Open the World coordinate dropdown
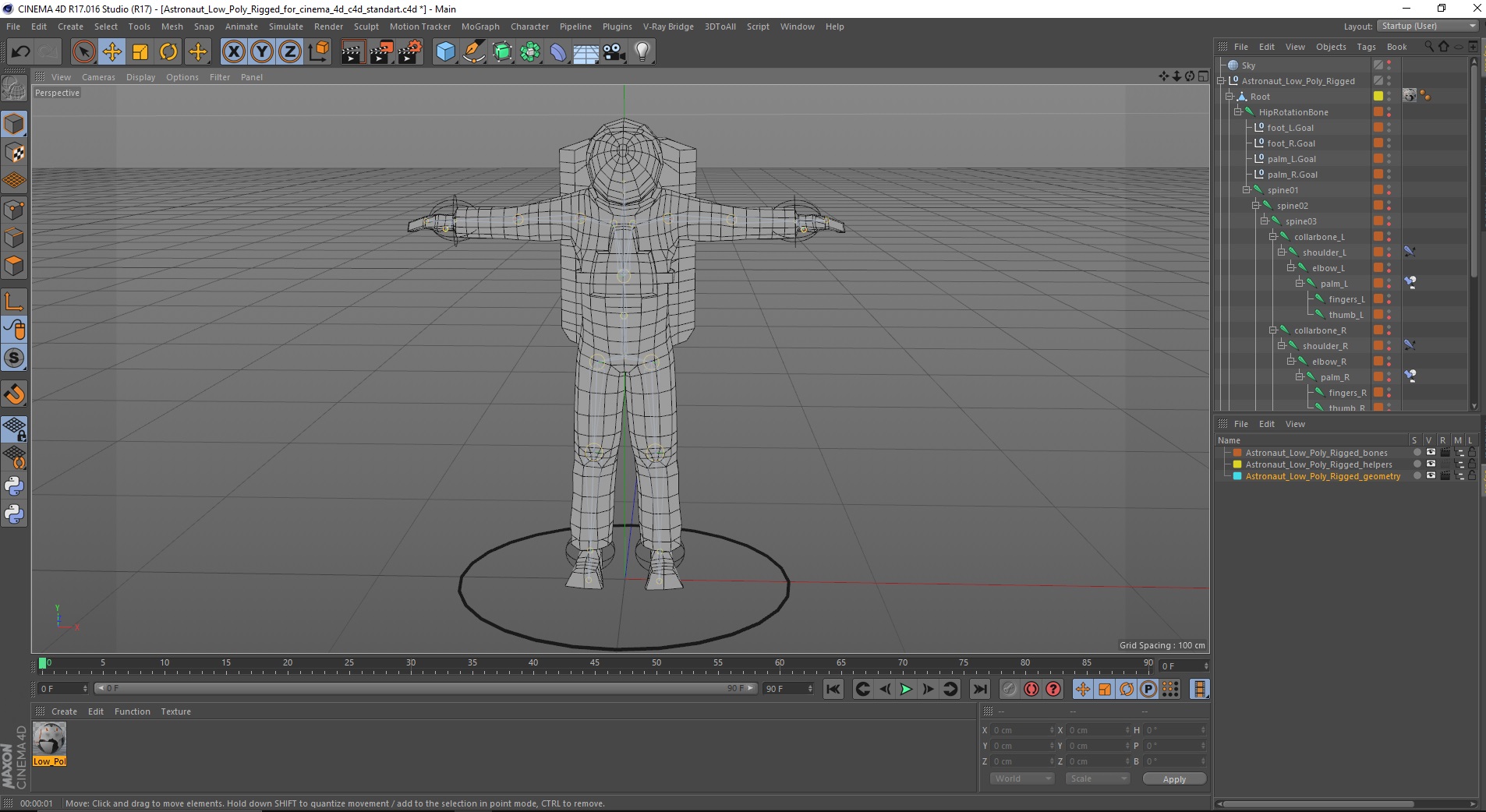Viewport: 1486px width, 812px height. point(1022,778)
